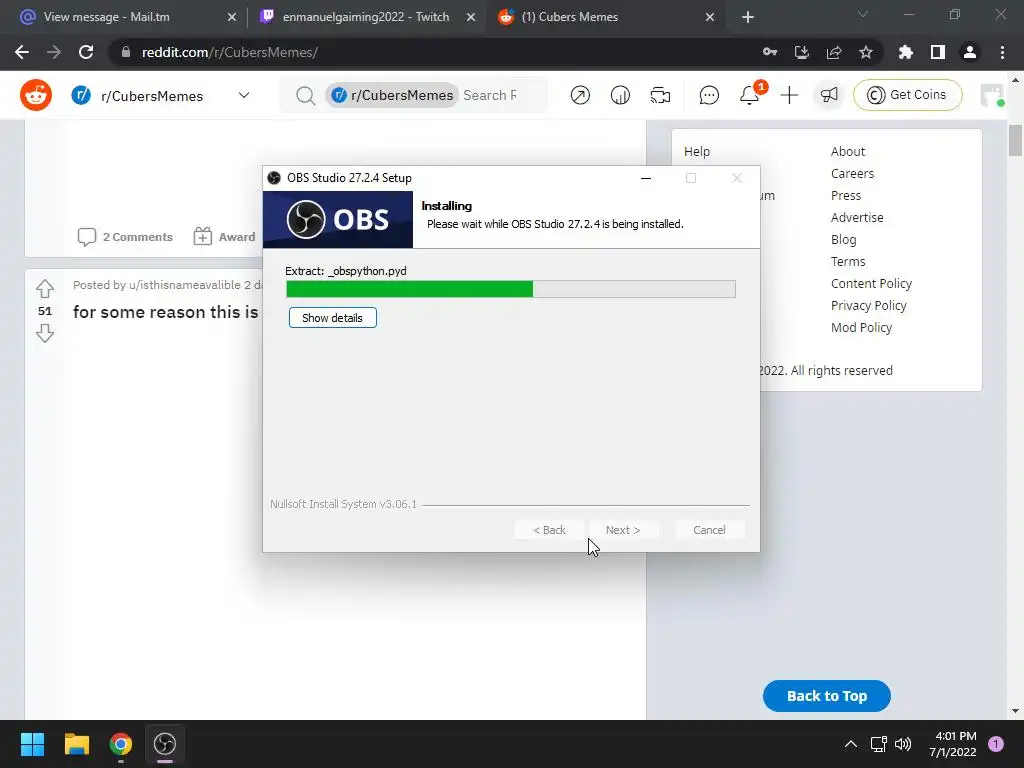Click the Advertise megaphone icon

click(829, 95)
